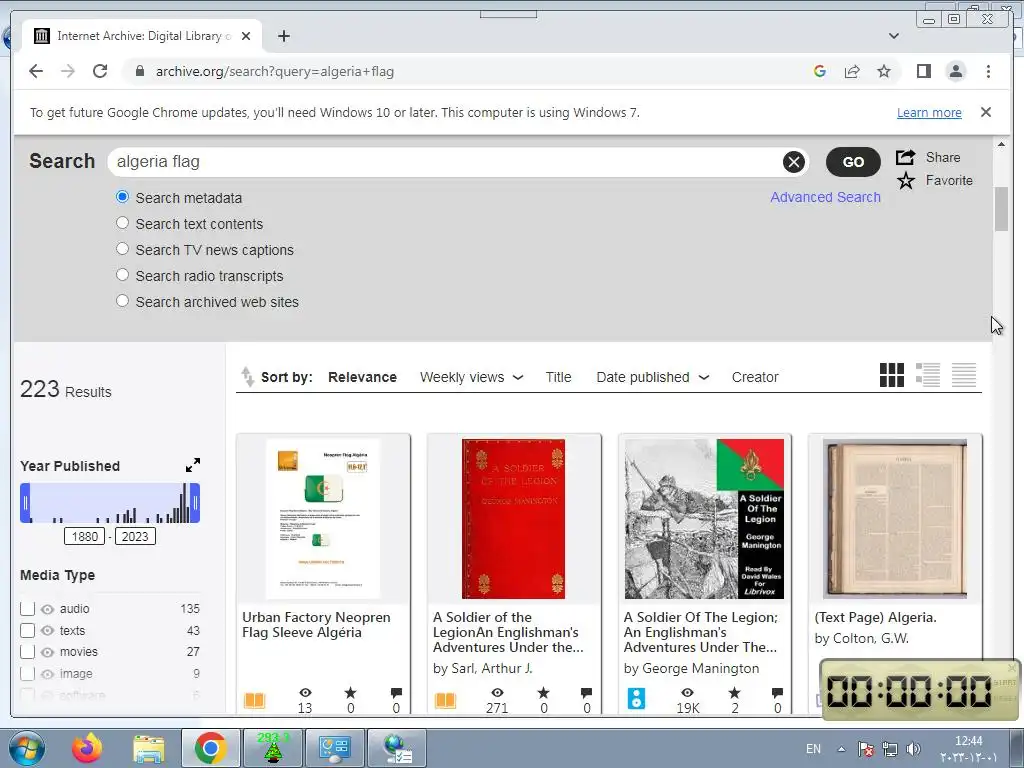Open Chrome three-dot menu
Image resolution: width=1024 pixels, height=768 pixels.
click(x=988, y=71)
